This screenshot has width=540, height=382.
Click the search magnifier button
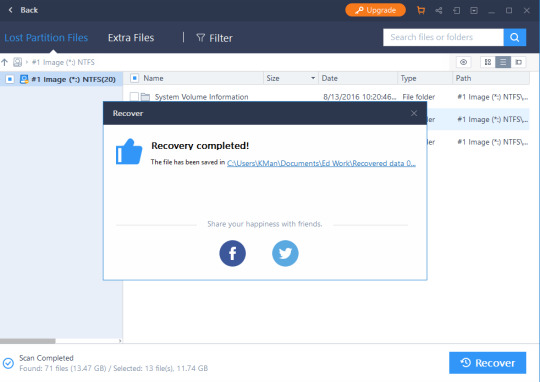tap(515, 37)
